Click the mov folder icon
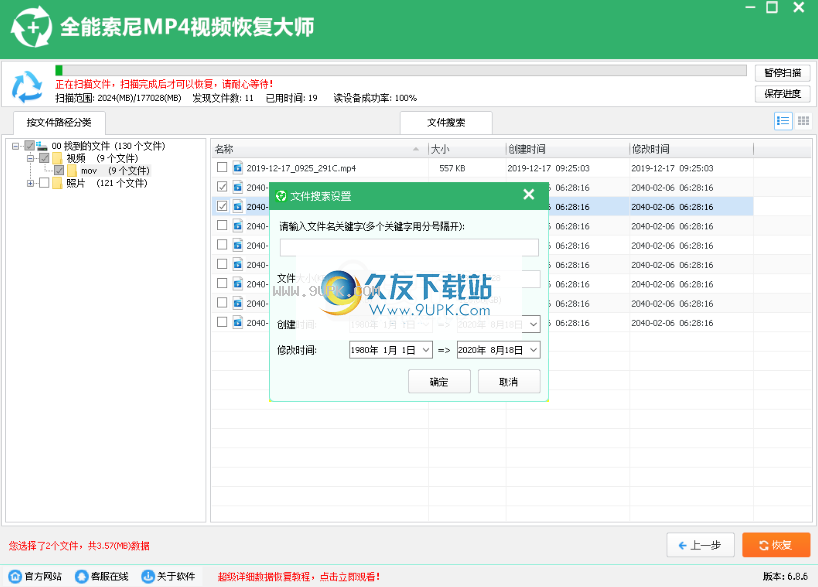The height and width of the screenshot is (587, 818). (x=72, y=171)
